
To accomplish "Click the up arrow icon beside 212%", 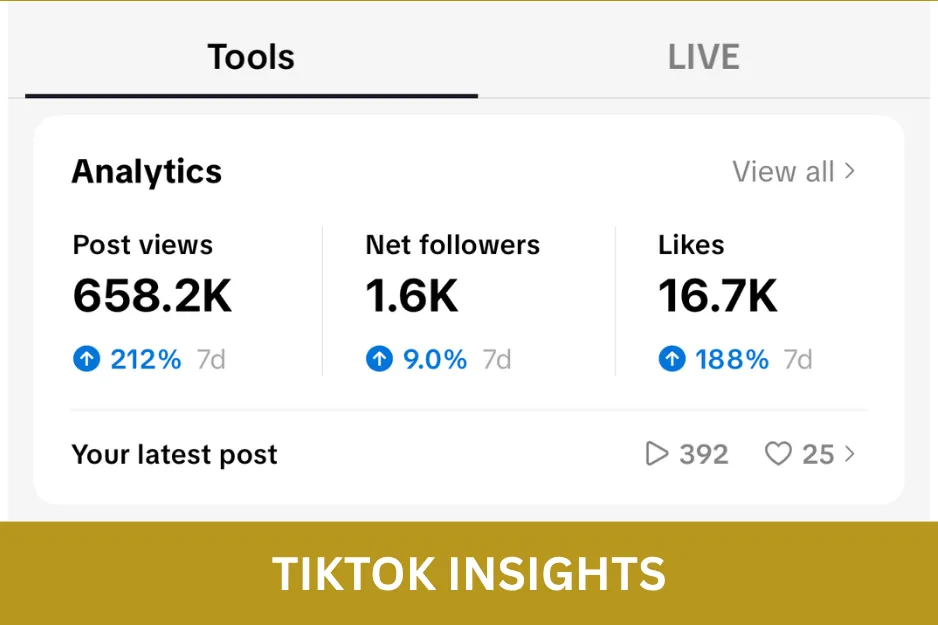I will coord(87,359).
